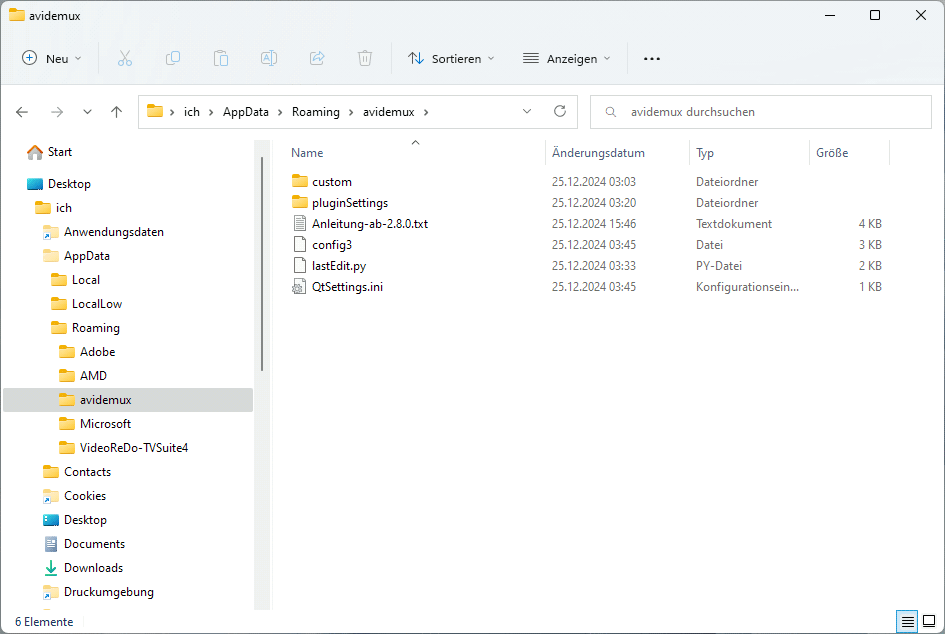Click the custom folder icon in file list
Image resolution: width=945 pixels, height=634 pixels.
300,181
